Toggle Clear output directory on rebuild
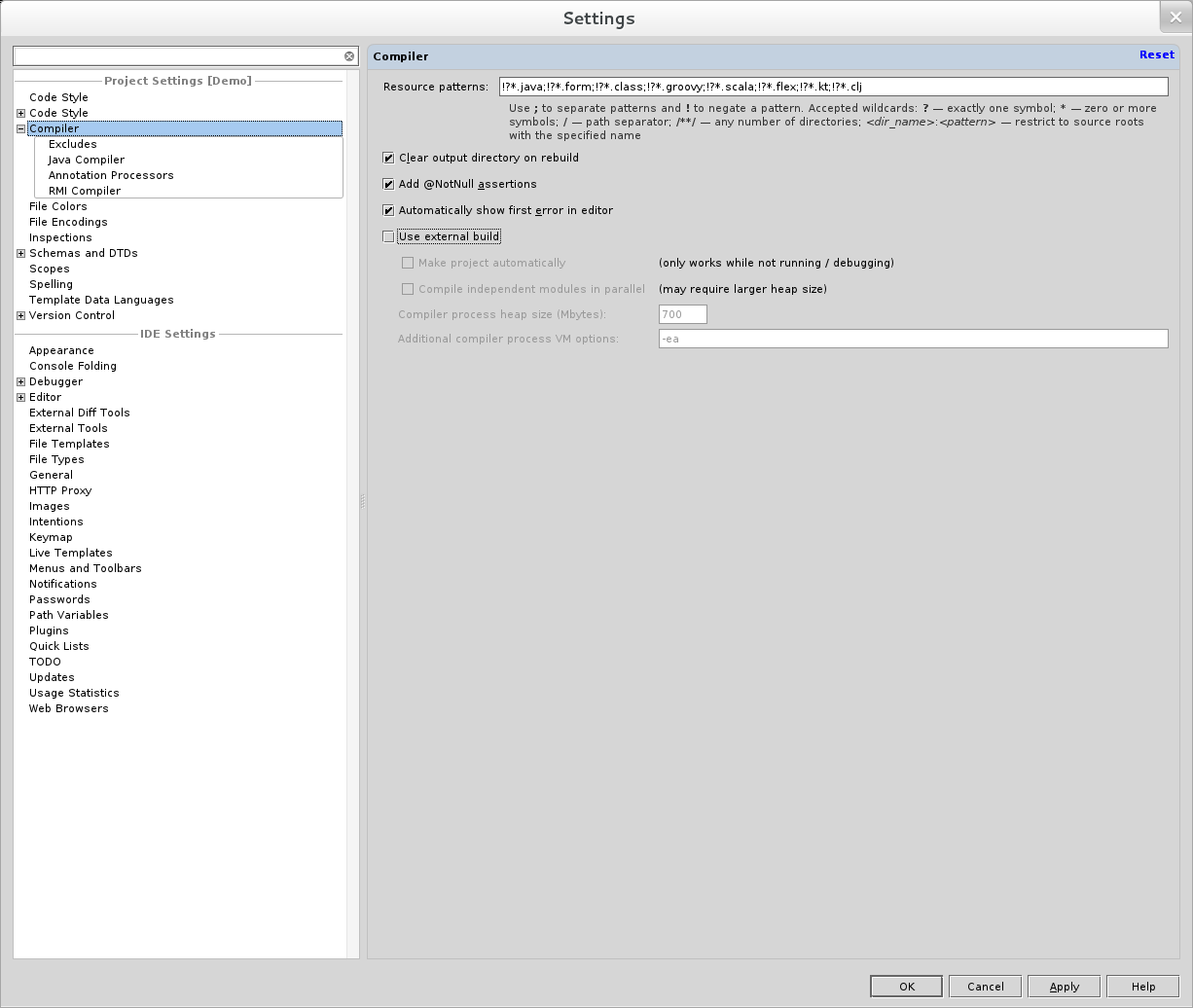This screenshot has height=1008, width=1193. 388,158
